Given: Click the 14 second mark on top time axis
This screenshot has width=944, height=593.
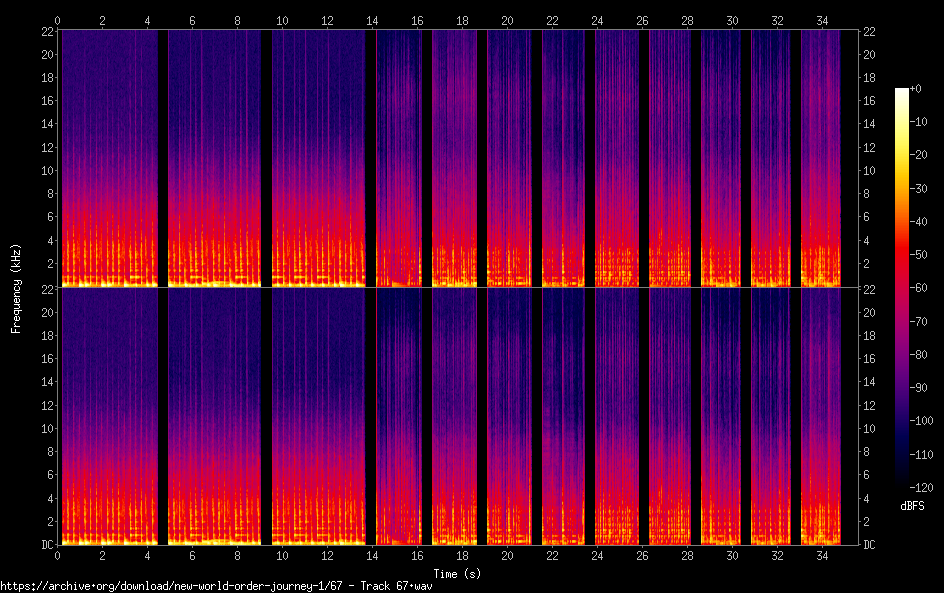Looking at the screenshot, I should [x=372, y=19].
